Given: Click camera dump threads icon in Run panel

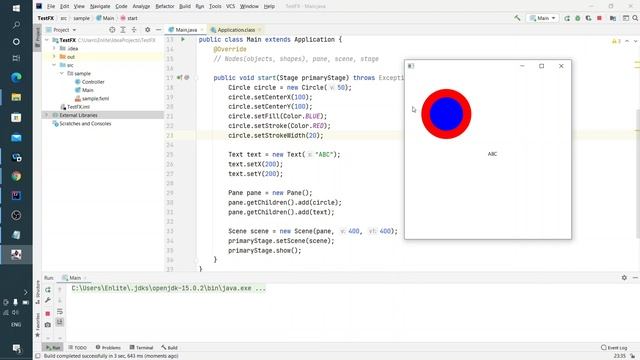Looking at the screenshot, I should pyautogui.click(x=48, y=325).
